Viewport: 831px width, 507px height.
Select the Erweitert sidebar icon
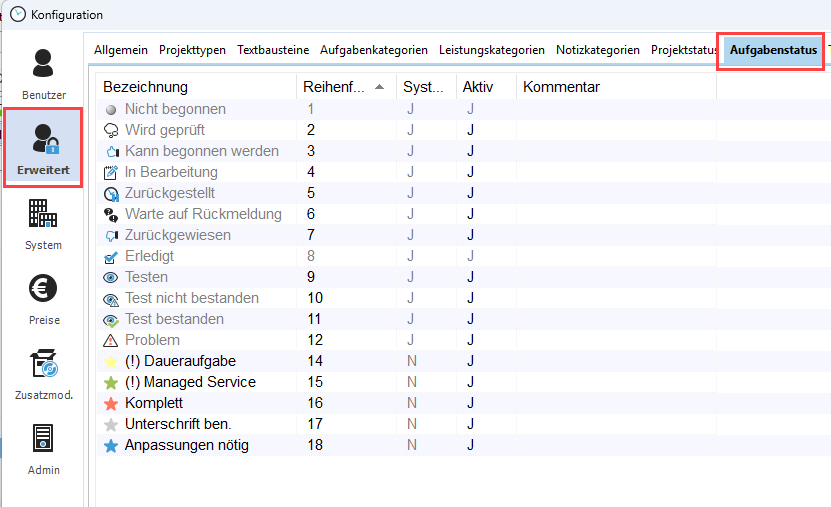tap(43, 147)
